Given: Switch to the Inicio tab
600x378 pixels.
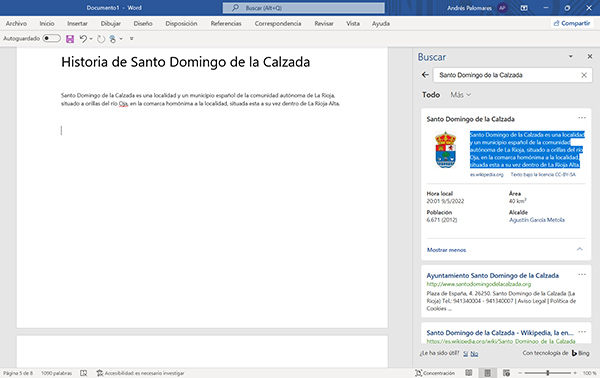Looking at the screenshot, I should tap(47, 23).
